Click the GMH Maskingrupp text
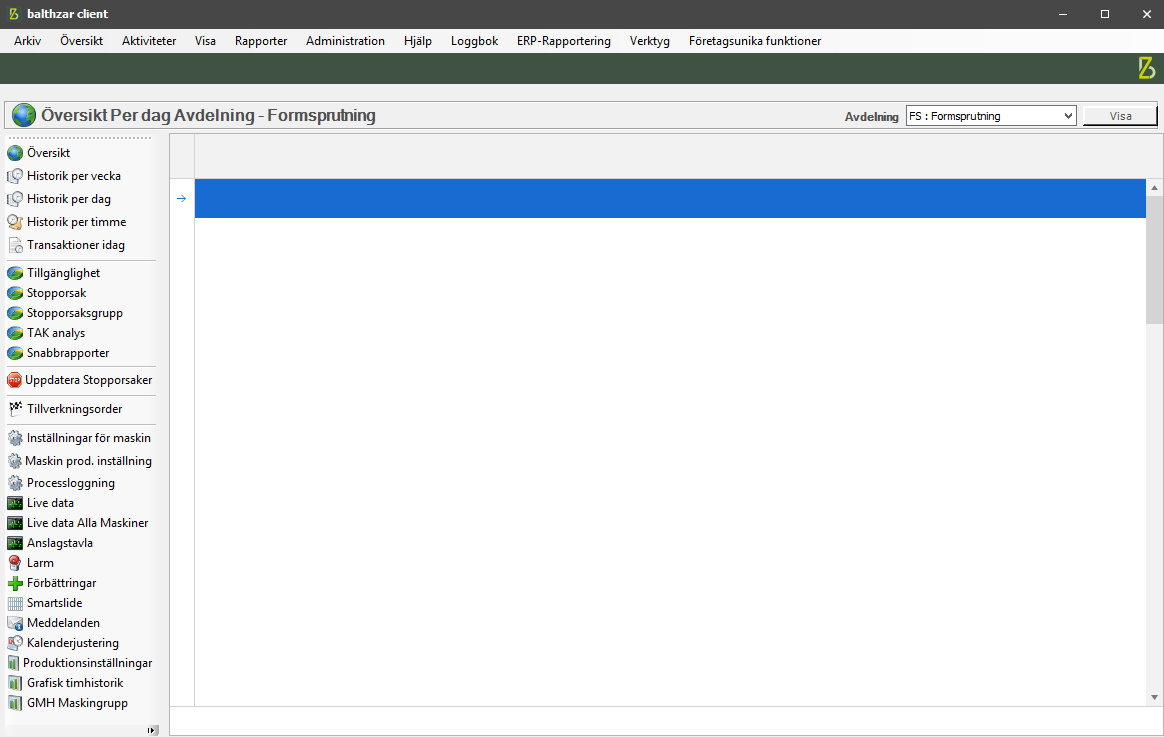Image resolution: width=1164 pixels, height=737 pixels. (x=77, y=704)
